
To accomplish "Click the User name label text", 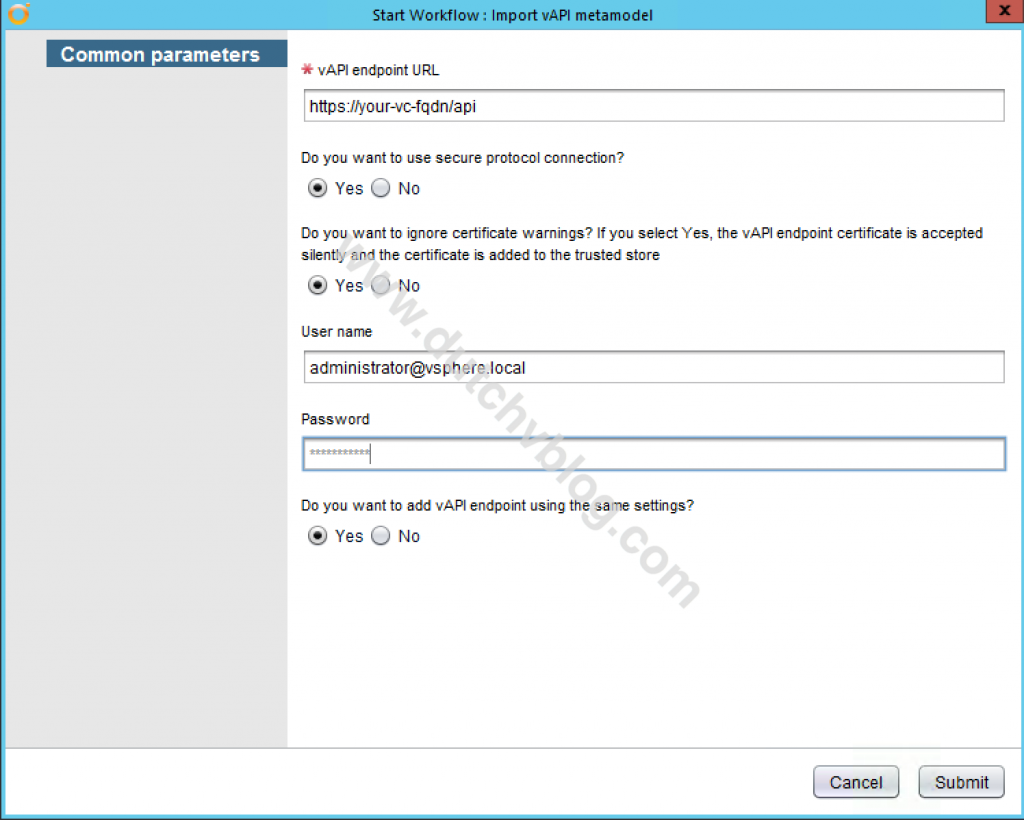I will [335, 331].
